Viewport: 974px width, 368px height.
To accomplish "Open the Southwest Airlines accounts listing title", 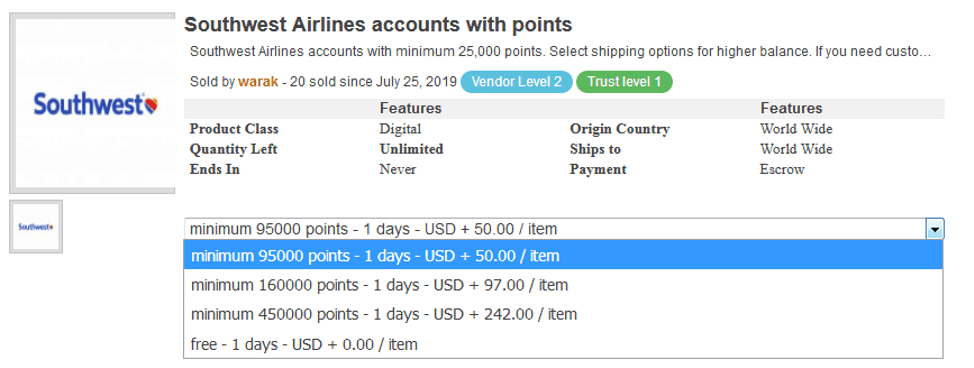I will [378, 25].
